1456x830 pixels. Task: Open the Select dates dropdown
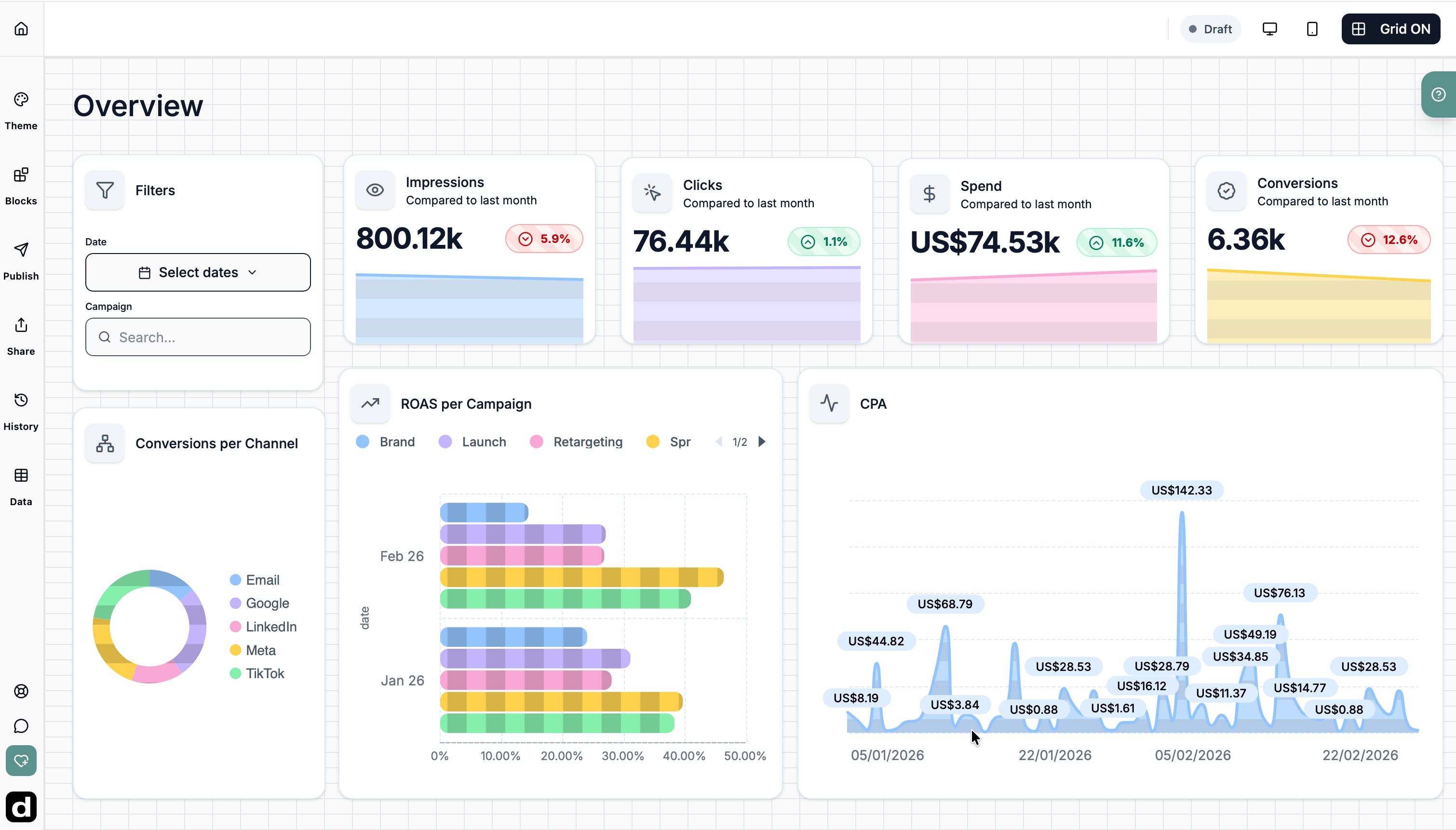pos(198,272)
